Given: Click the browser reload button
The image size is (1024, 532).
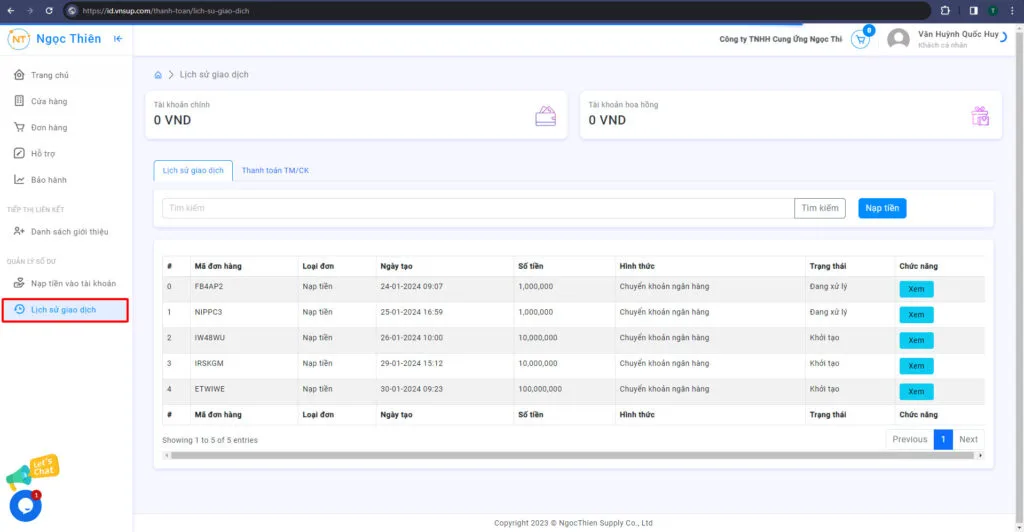Looking at the screenshot, I should click(50, 10).
